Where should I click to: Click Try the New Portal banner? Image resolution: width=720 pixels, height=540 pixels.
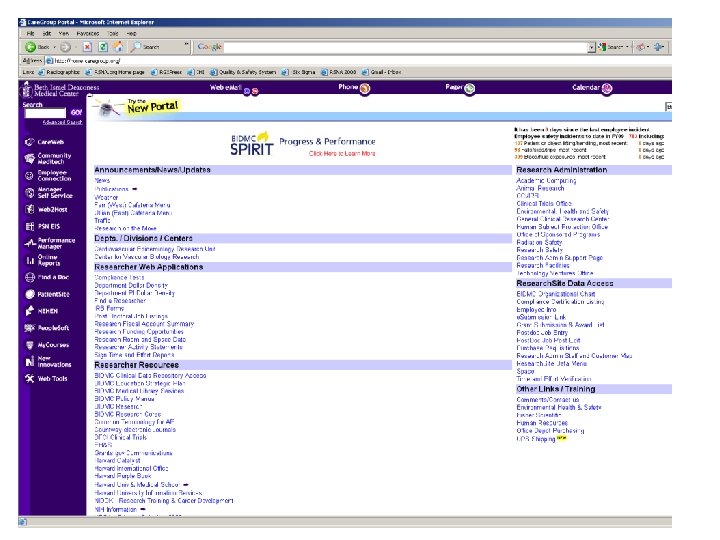coord(138,107)
